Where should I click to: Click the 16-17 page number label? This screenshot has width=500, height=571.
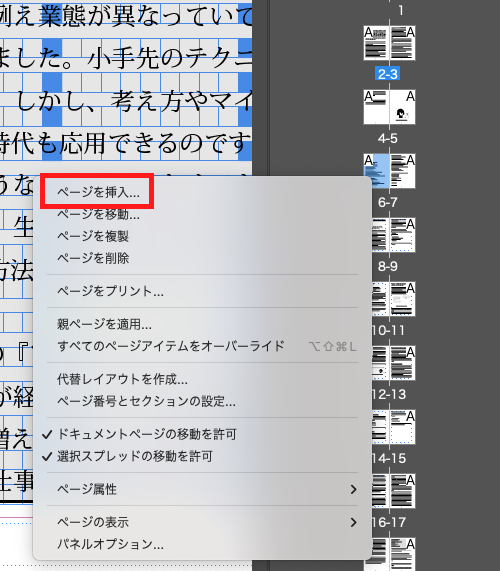click(x=389, y=522)
